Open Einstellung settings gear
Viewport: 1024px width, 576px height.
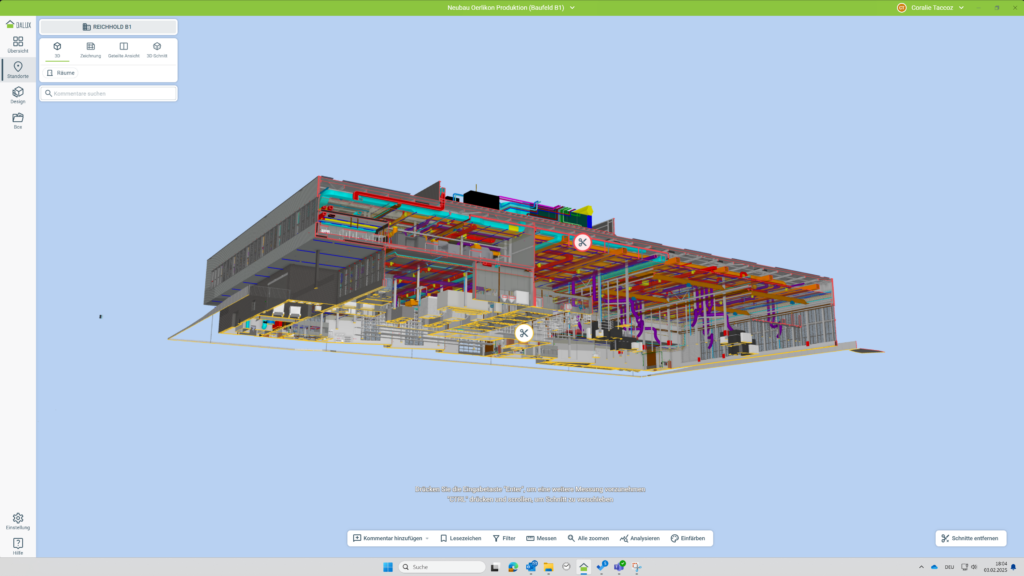[x=18, y=520]
